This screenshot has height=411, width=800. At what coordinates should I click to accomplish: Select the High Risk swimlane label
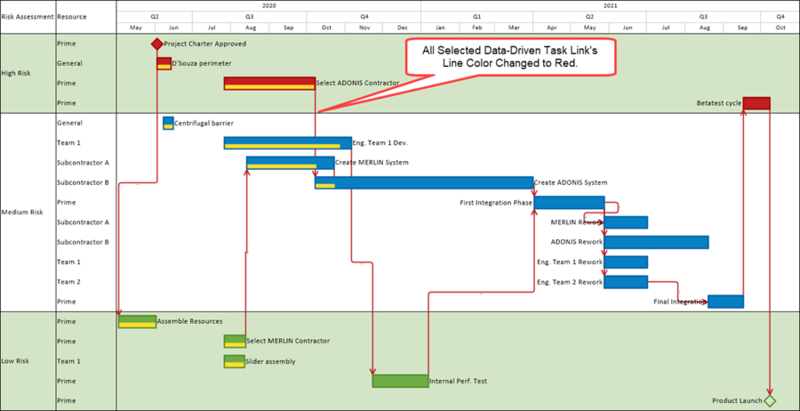pyautogui.click(x=16, y=73)
